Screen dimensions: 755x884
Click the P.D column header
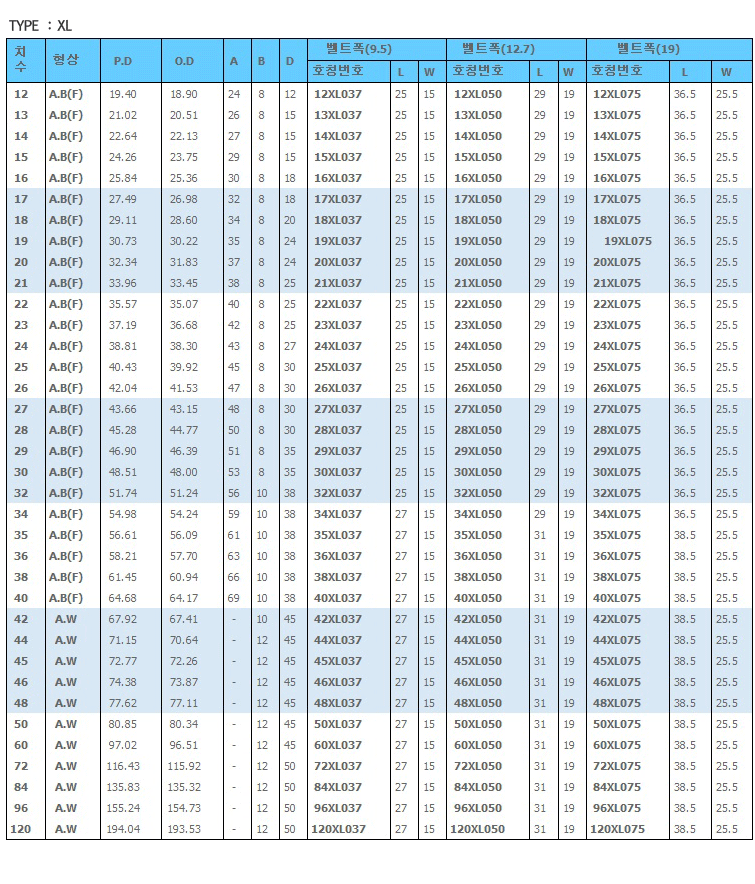coord(123,61)
